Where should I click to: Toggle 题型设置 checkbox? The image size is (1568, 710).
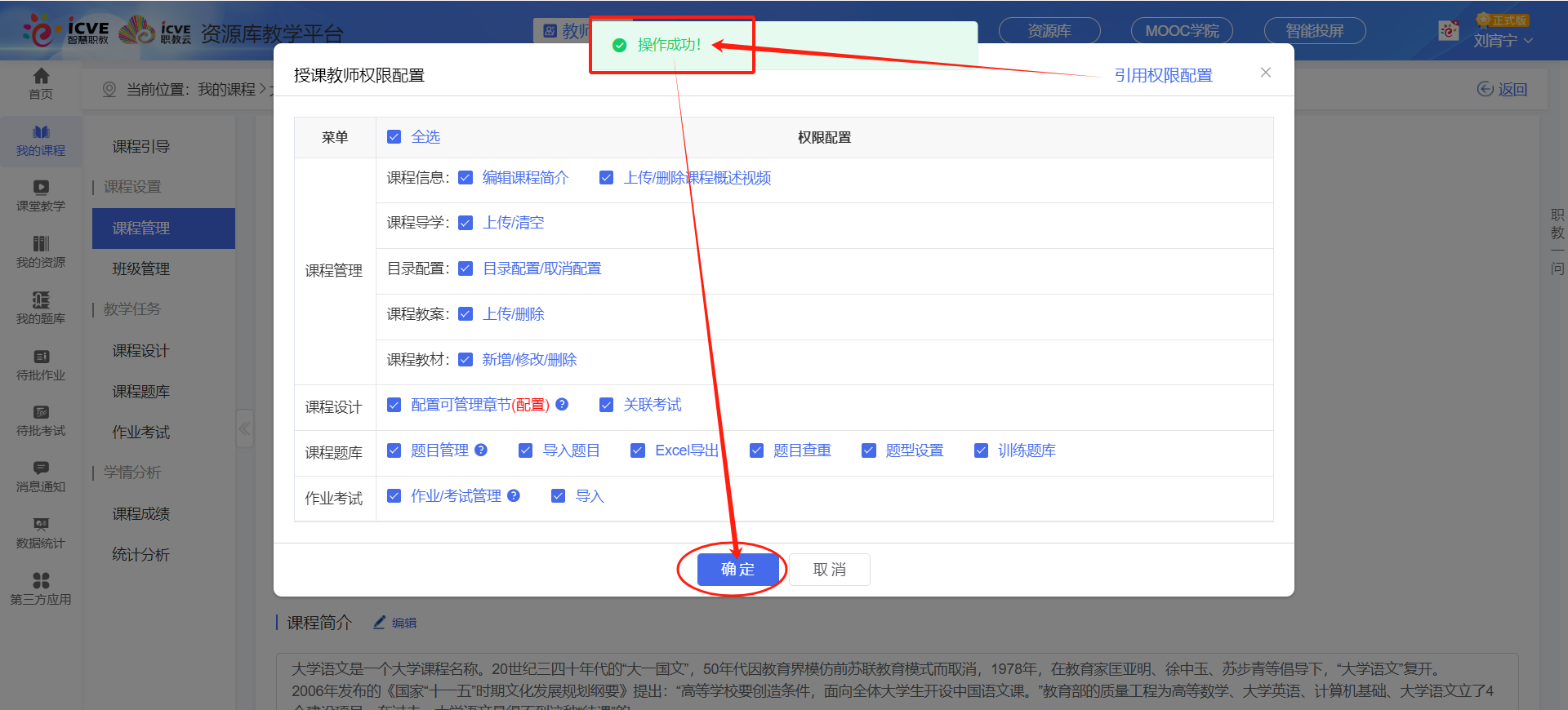tap(869, 450)
